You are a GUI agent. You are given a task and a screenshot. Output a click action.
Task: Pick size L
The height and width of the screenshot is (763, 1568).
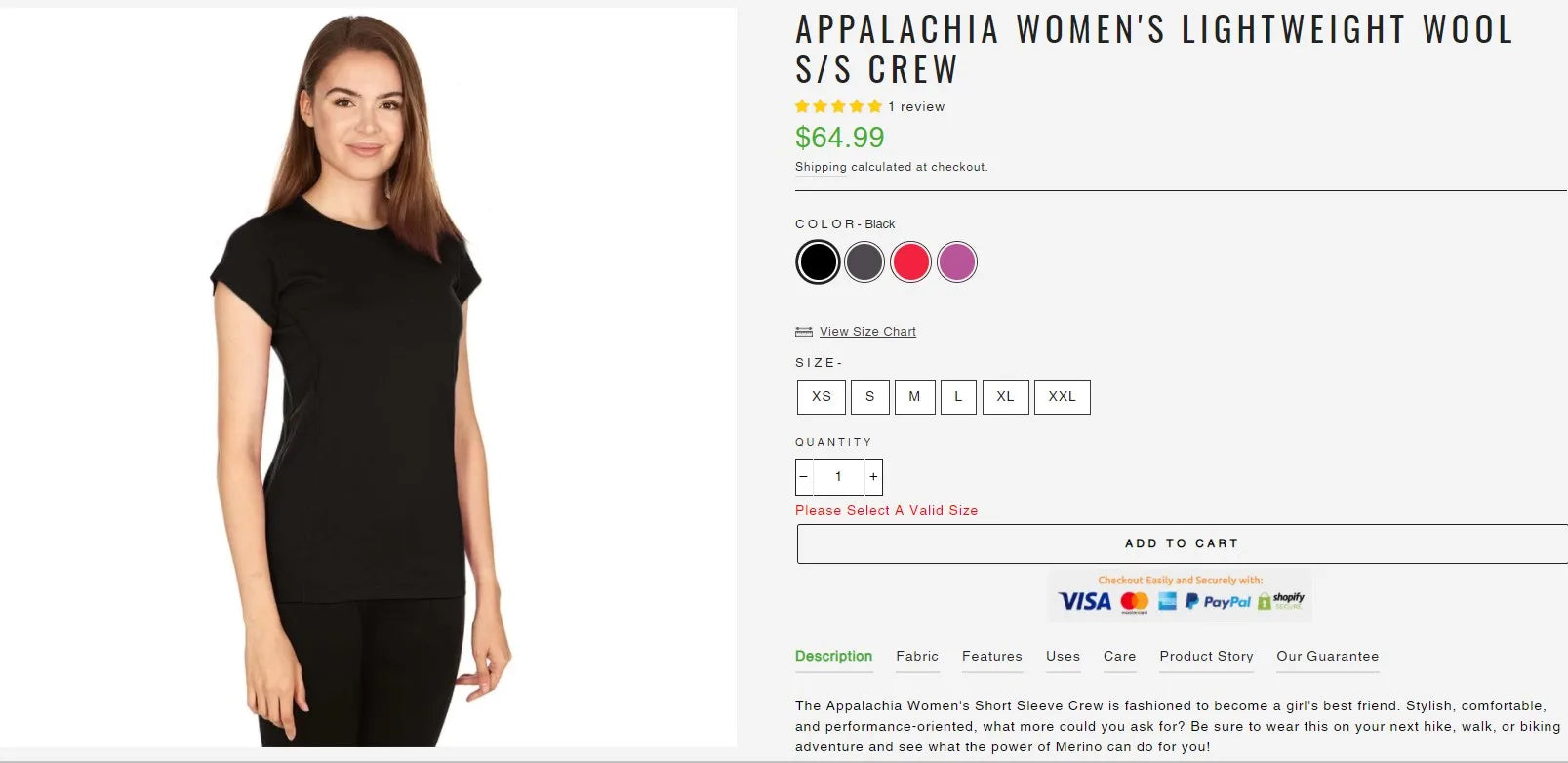tap(958, 397)
